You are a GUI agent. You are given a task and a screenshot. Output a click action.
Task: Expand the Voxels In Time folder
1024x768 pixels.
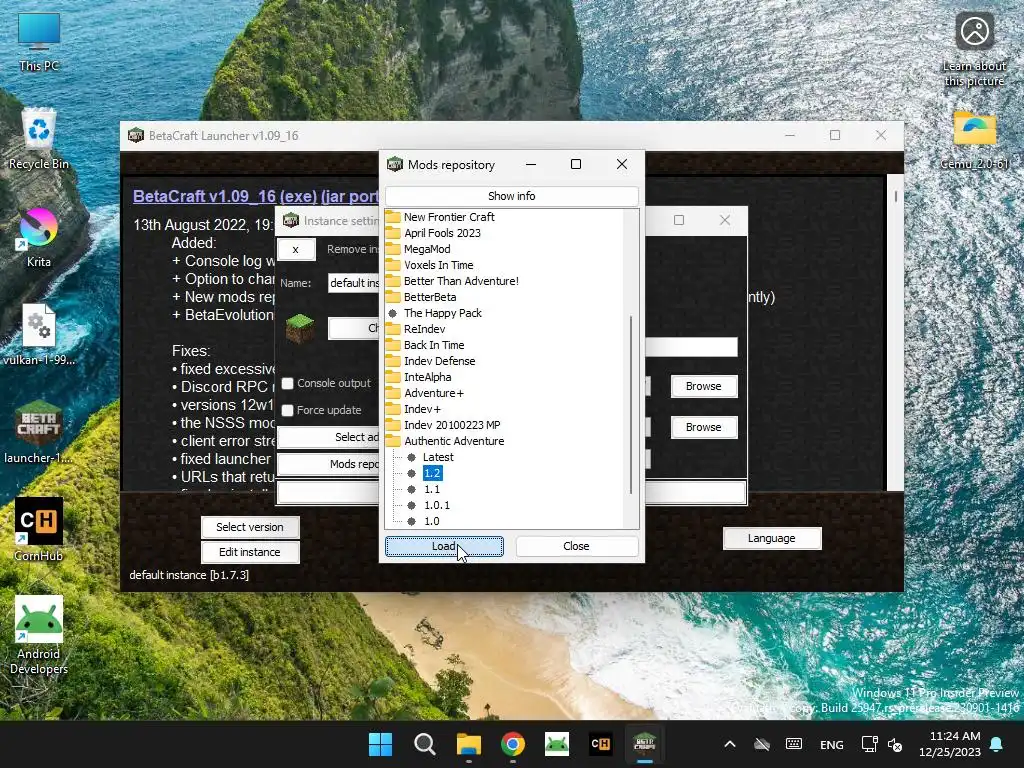pos(438,265)
